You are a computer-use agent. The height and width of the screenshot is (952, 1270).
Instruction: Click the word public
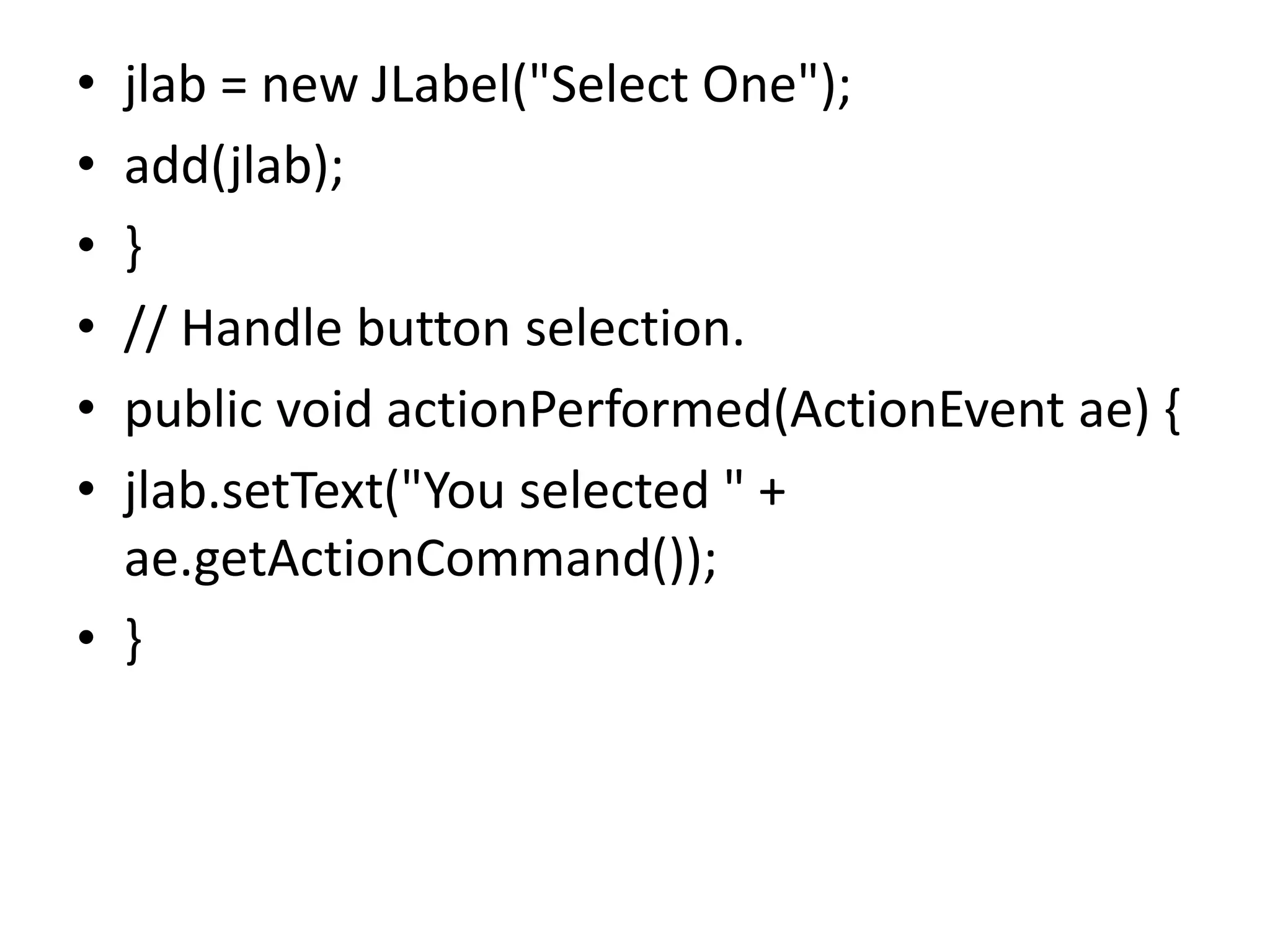193,410
